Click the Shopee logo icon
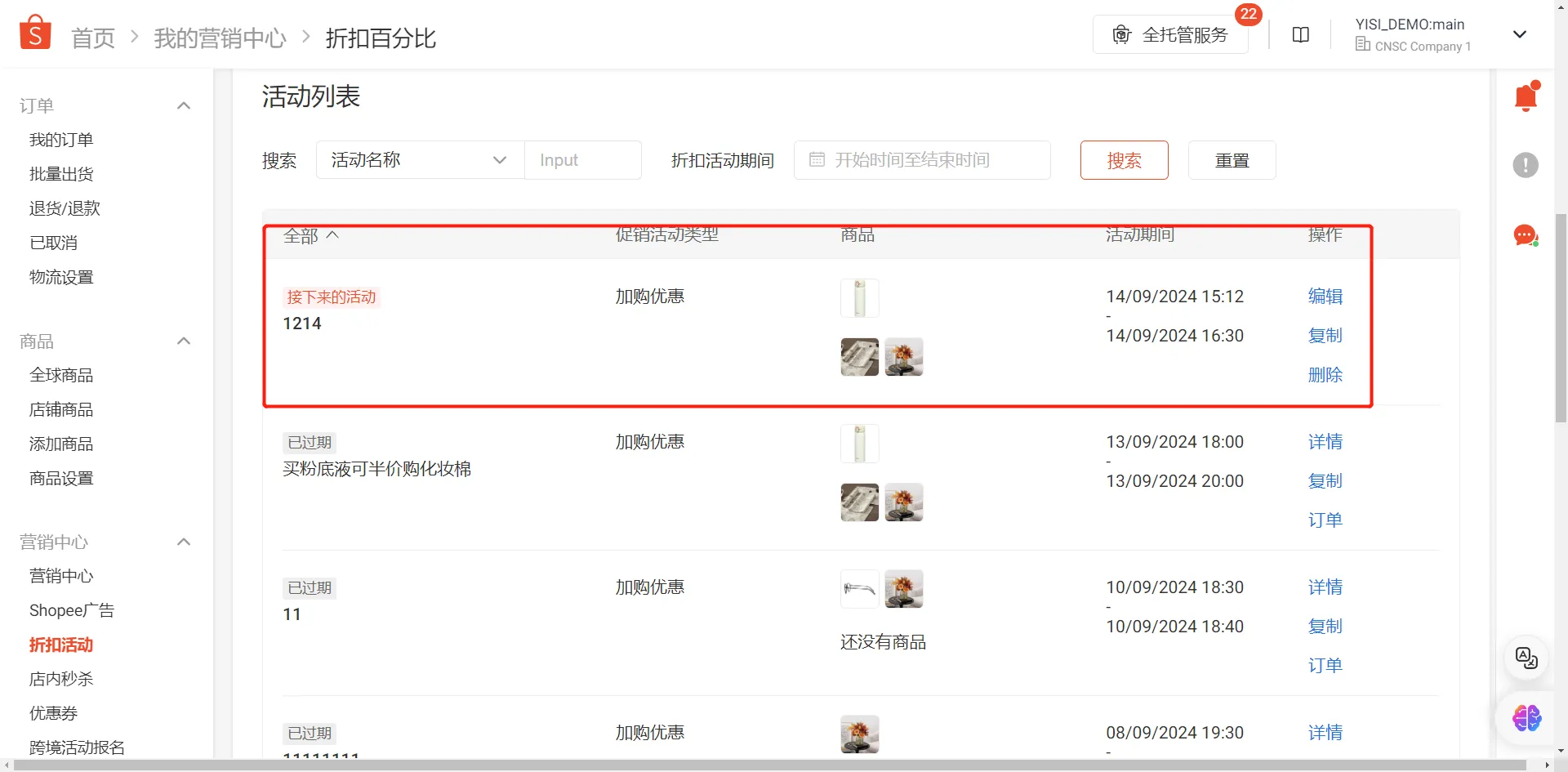This screenshot has width=1568, height=772. (x=34, y=31)
